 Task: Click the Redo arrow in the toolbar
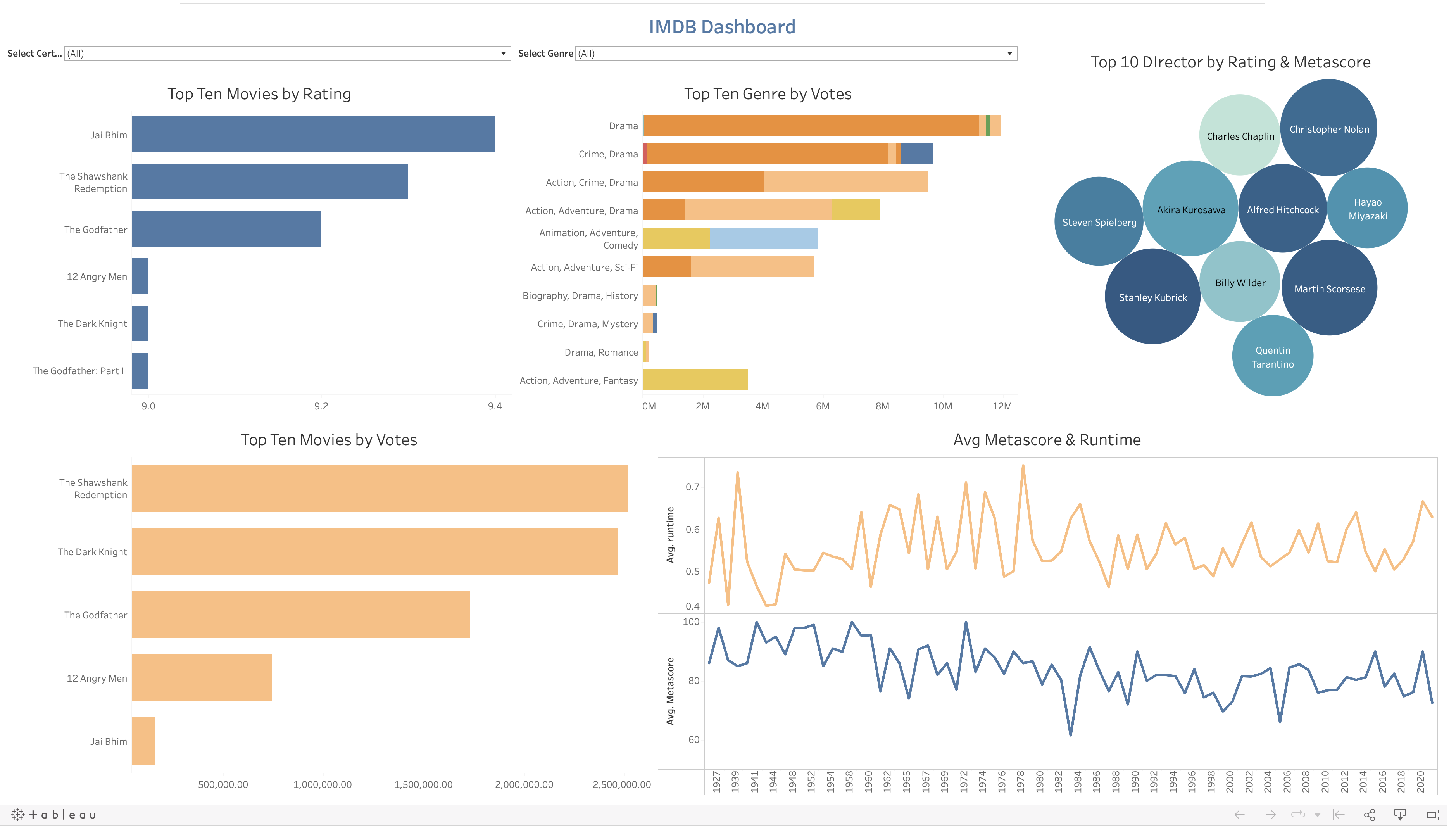click(x=1270, y=815)
